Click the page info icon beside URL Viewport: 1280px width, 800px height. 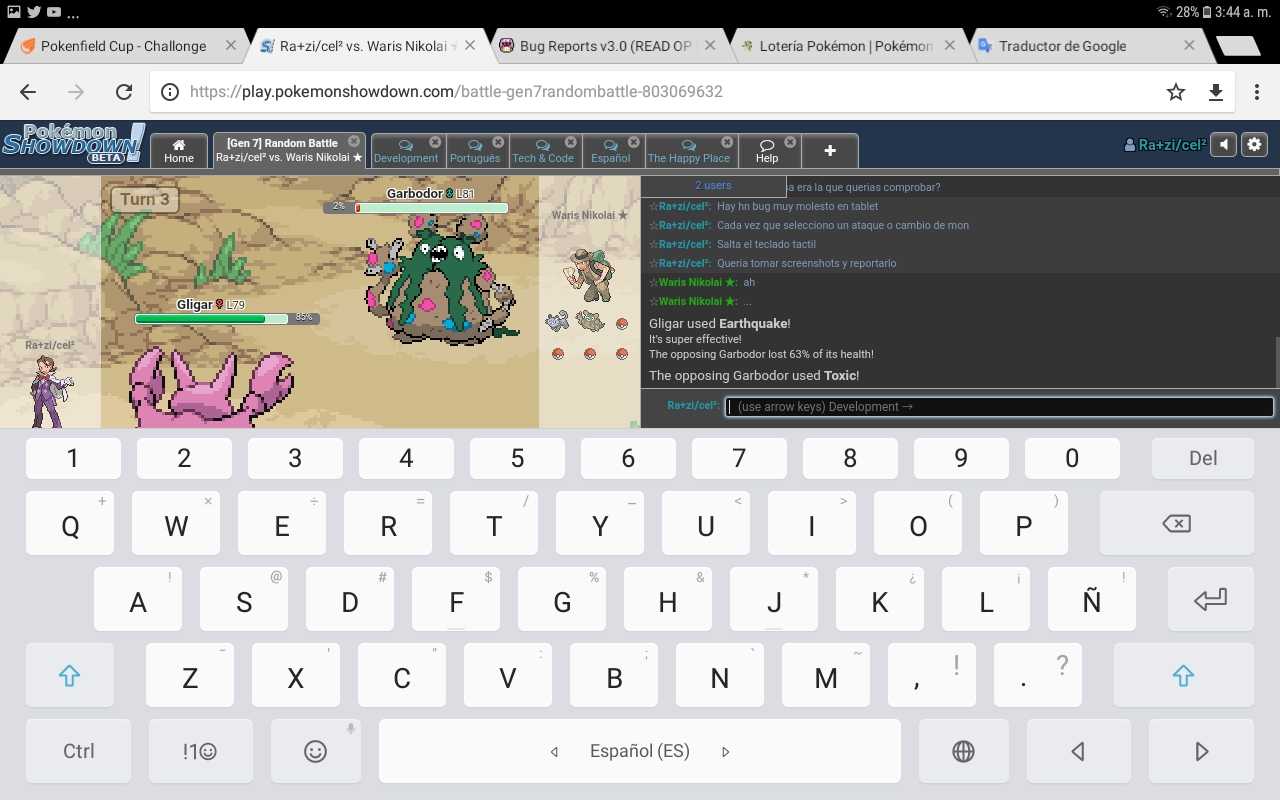[170, 92]
